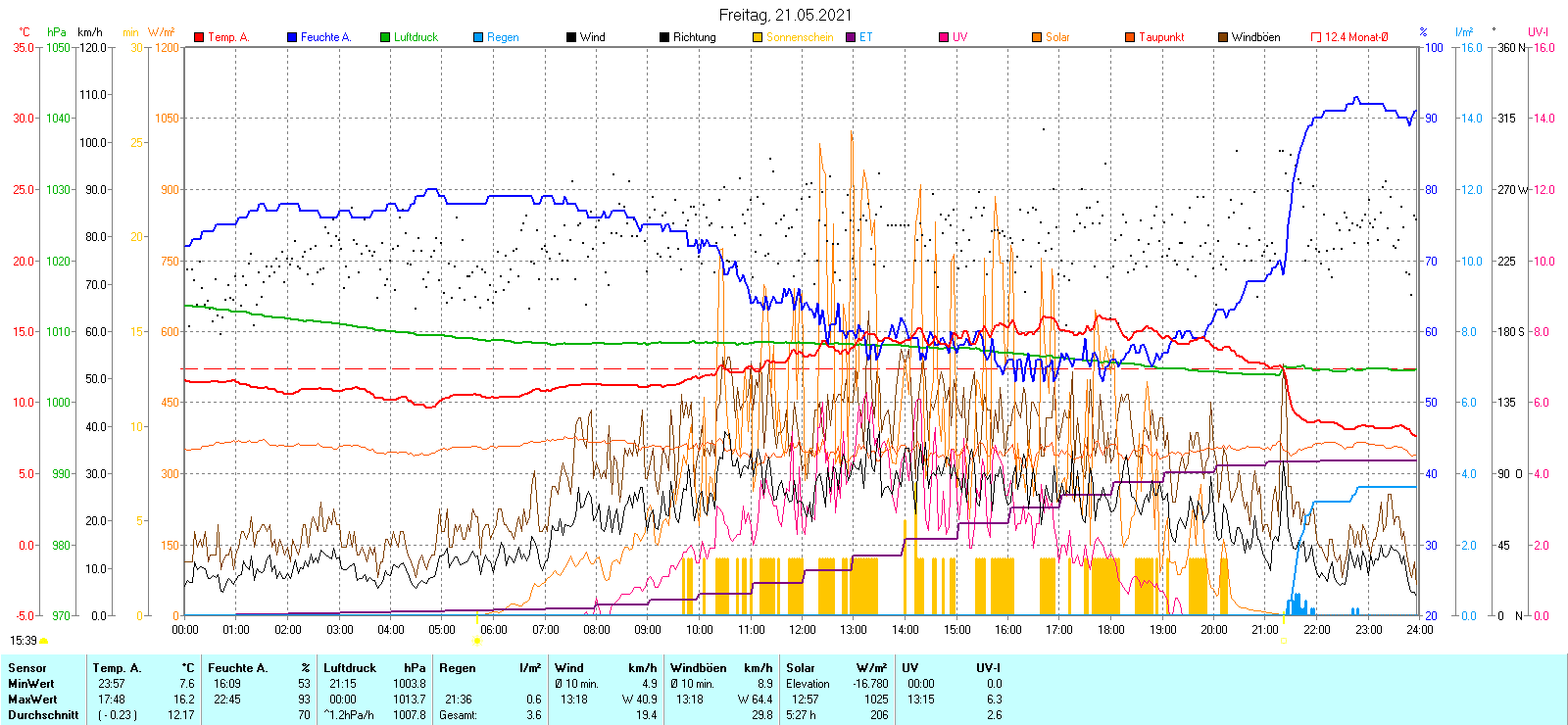
Task: Click the pressure minimum value 1003.8
Action: pos(410,684)
